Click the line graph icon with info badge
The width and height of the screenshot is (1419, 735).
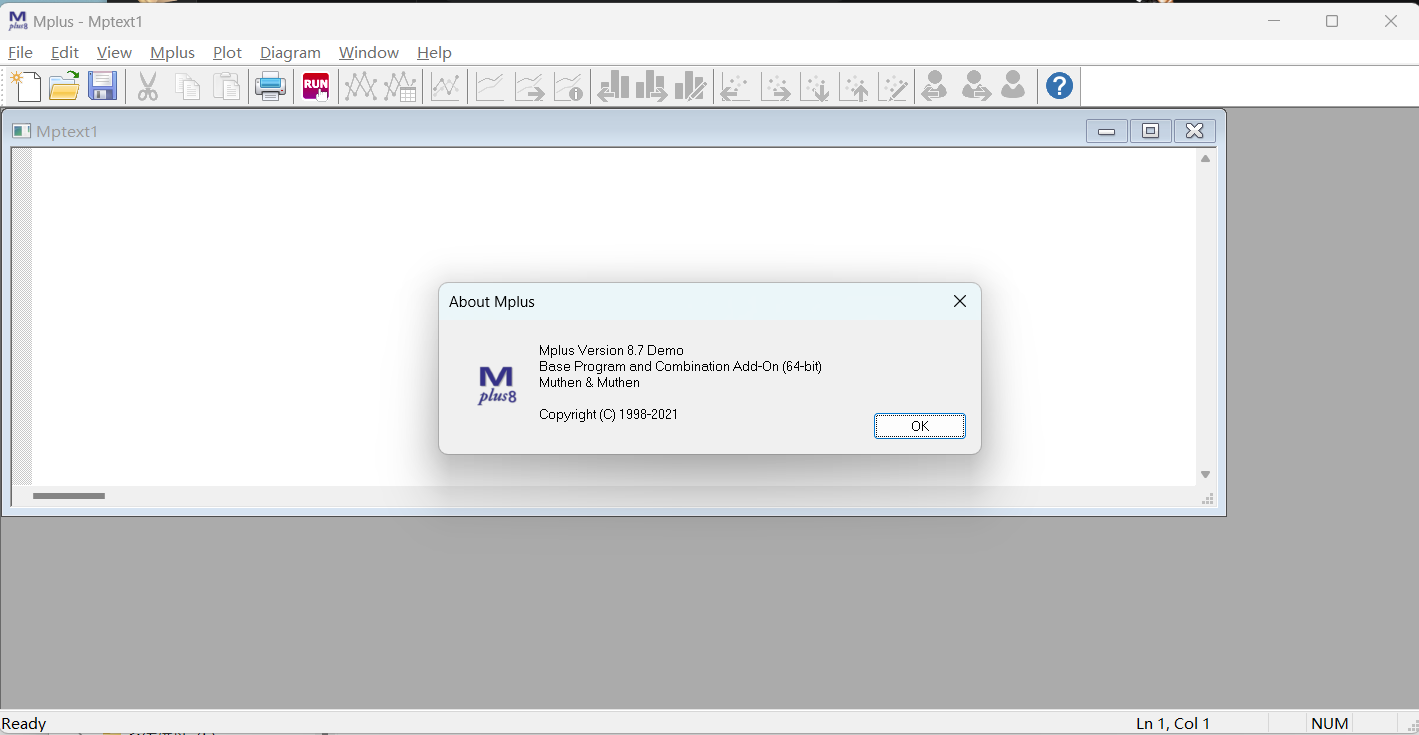click(x=568, y=87)
